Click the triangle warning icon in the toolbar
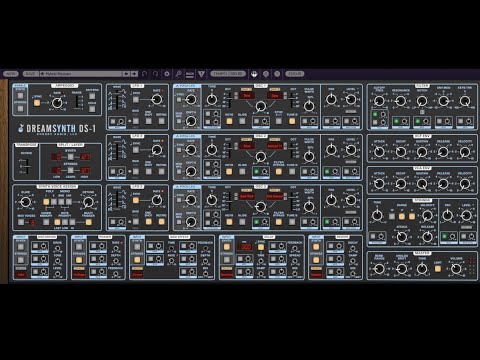Screen dimensions: 480x360 point(201,74)
